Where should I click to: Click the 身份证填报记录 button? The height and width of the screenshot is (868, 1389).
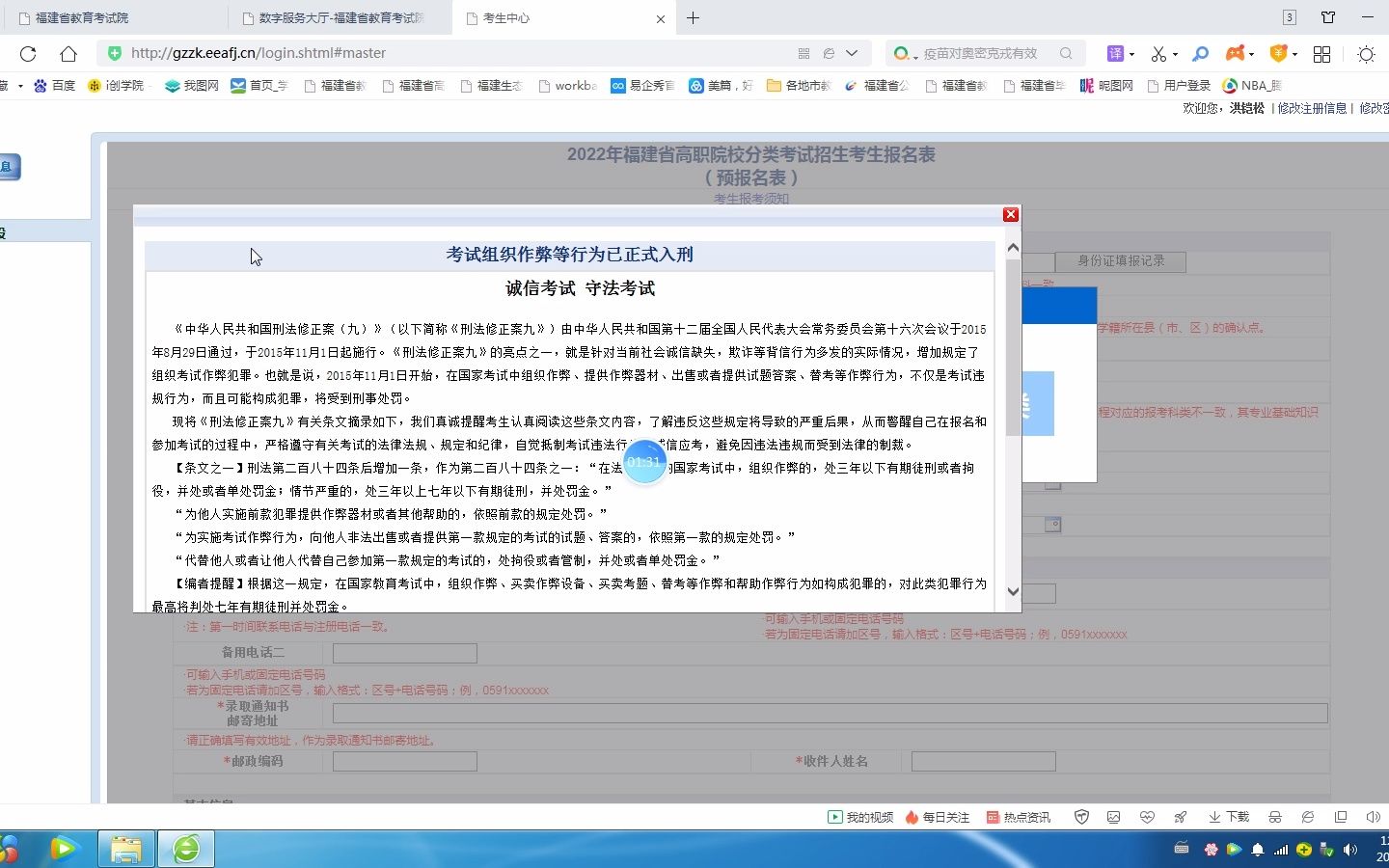1120,261
